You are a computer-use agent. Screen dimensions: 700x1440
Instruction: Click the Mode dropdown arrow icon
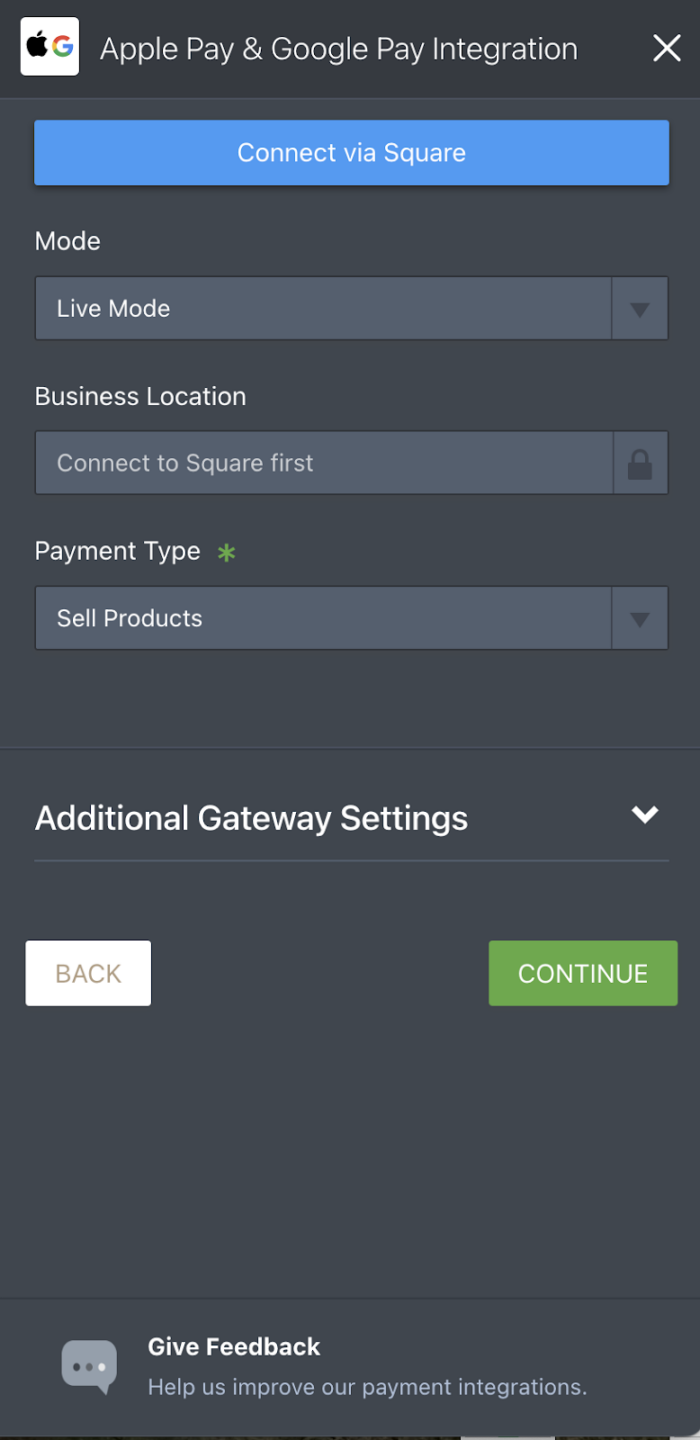(639, 308)
